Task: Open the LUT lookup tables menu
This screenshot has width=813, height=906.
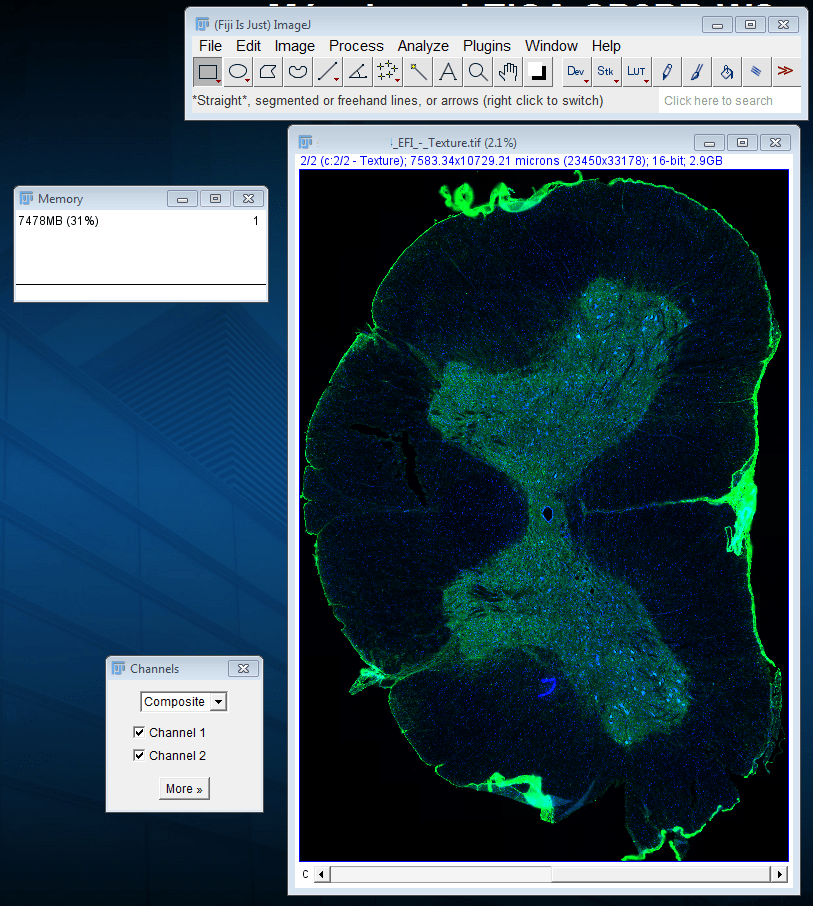Action: [637, 72]
